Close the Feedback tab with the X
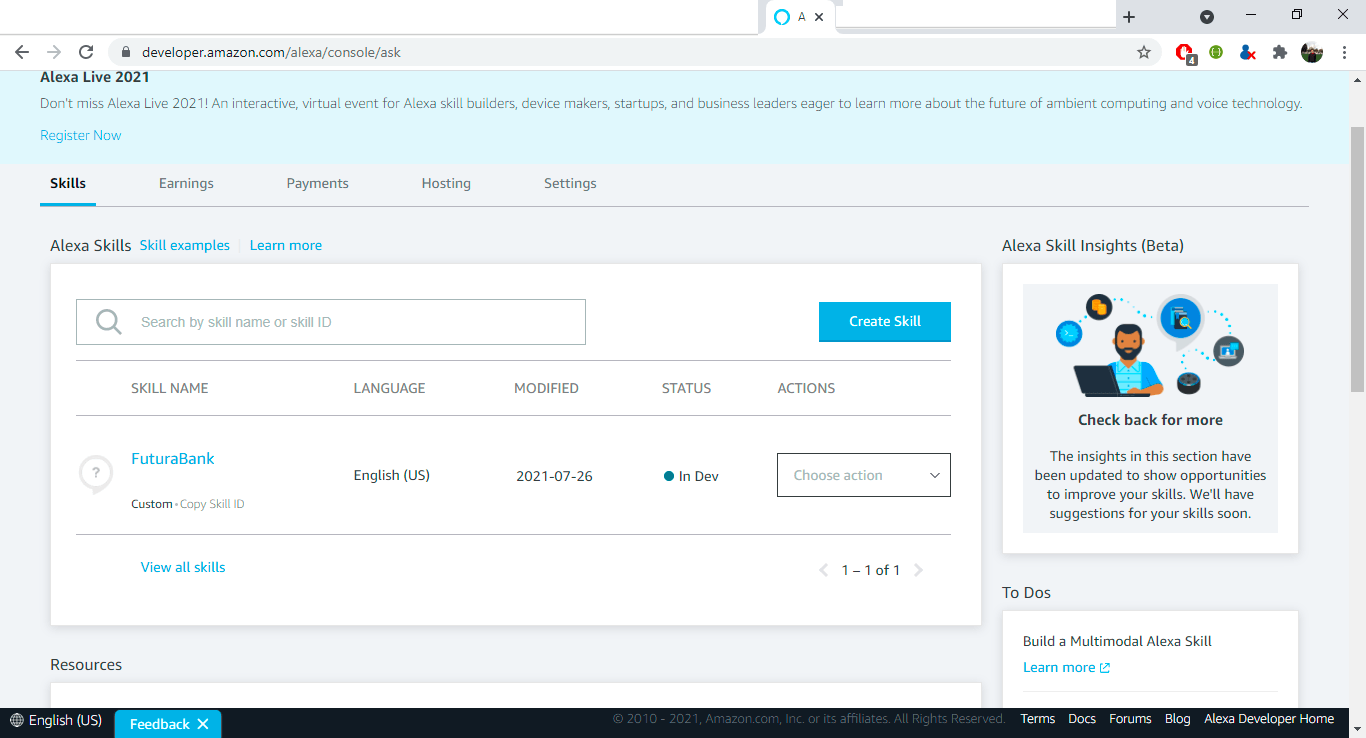 point(203,724)
